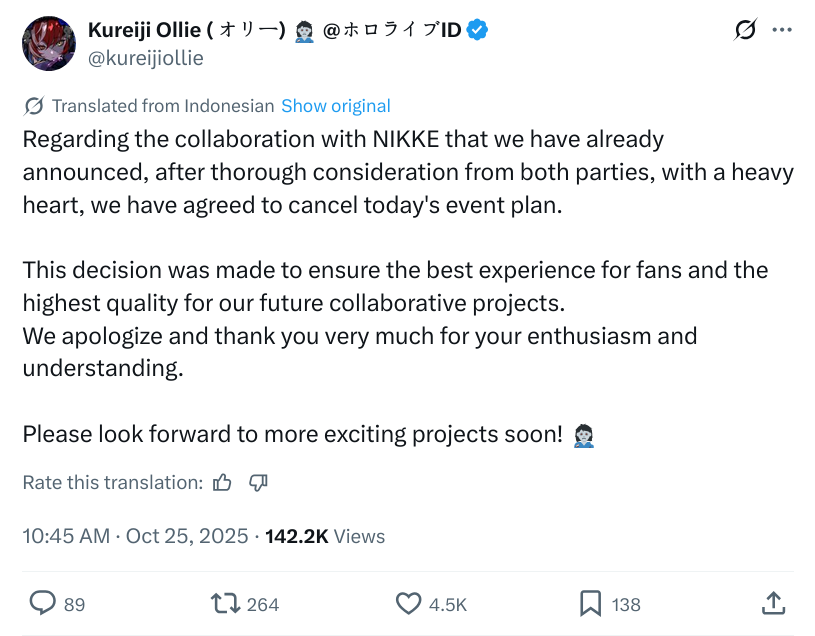
Task: Click the 10:45 AM Oct 25, 2025 timestamp
Action: 135,536
